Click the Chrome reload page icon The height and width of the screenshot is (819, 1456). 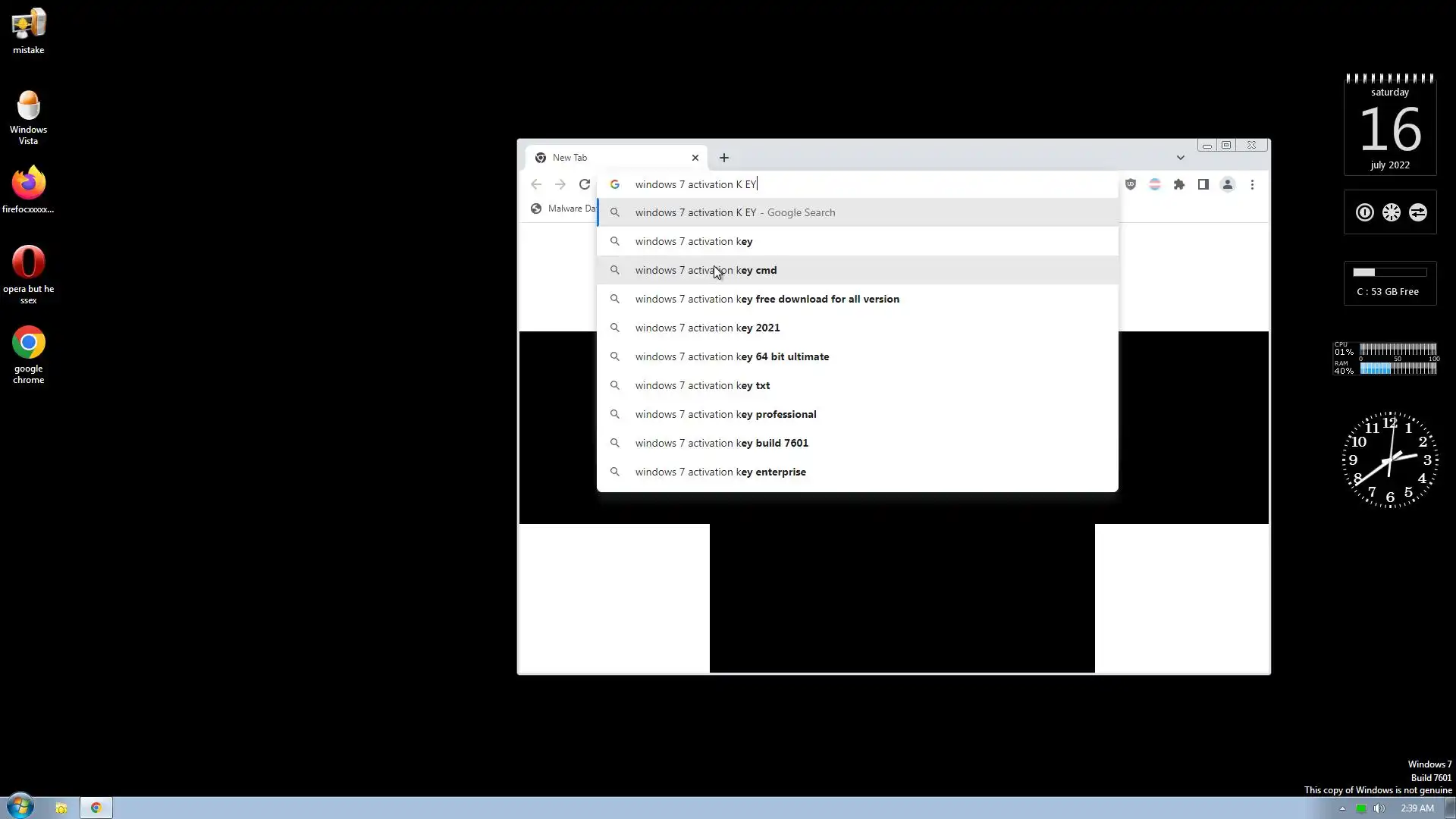584,184
